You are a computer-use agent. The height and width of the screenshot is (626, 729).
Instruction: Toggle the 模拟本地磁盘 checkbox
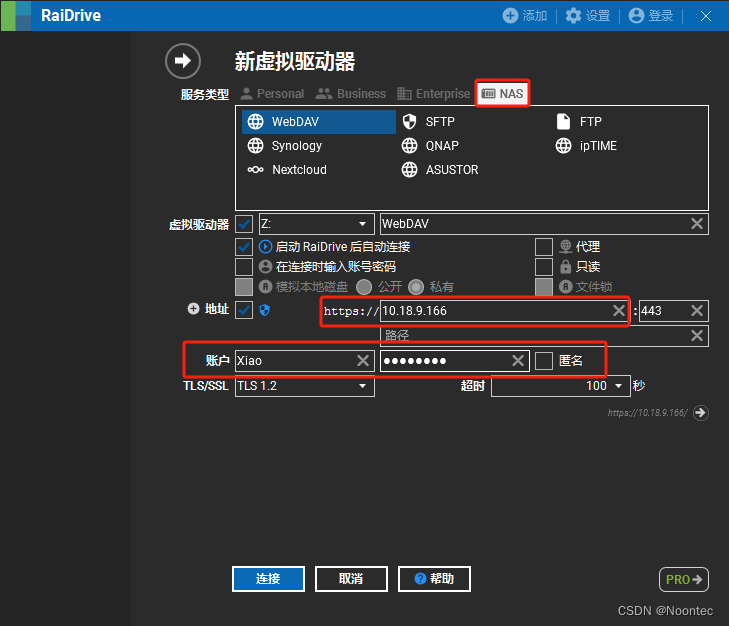pos(244,287)
